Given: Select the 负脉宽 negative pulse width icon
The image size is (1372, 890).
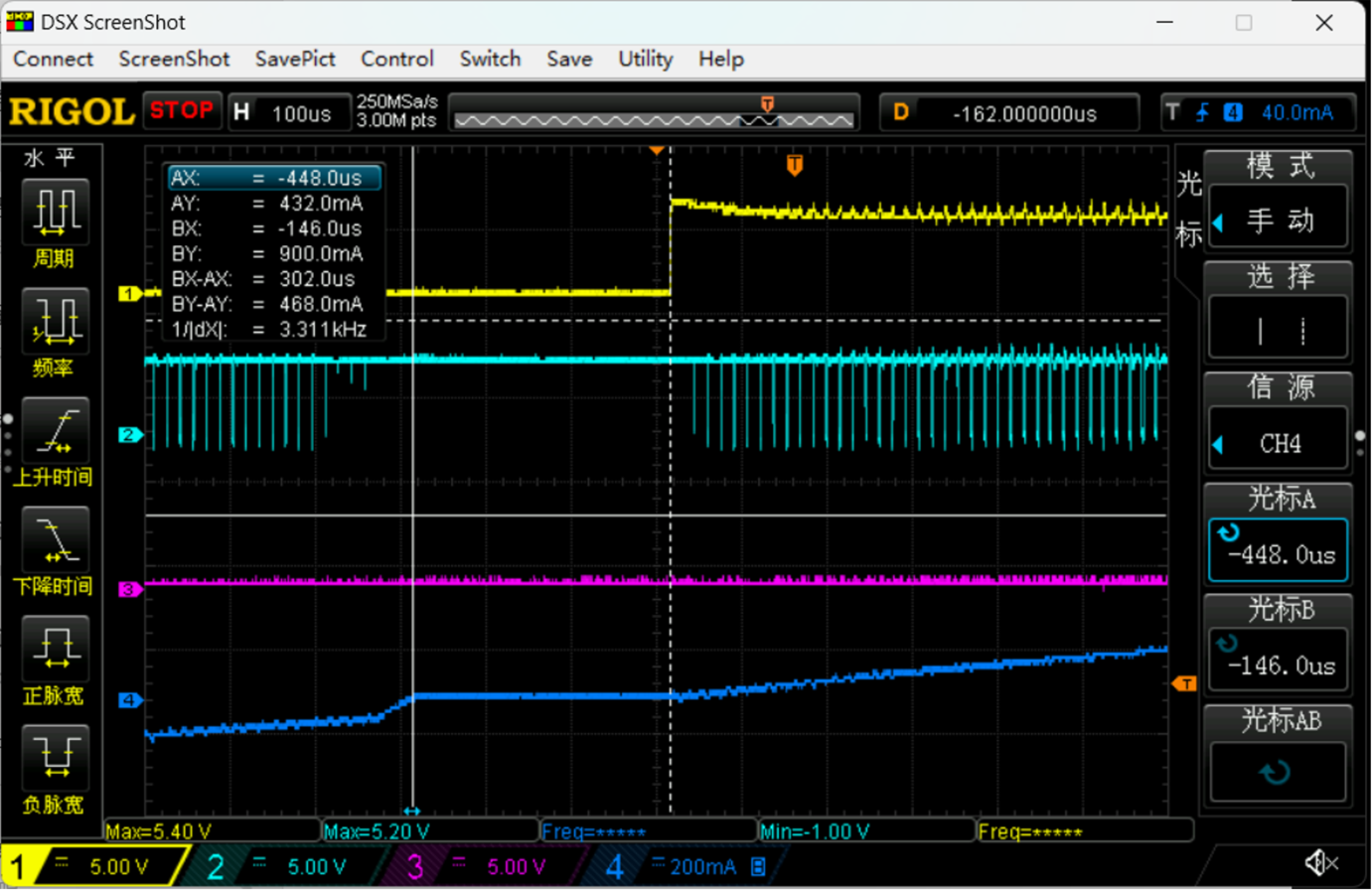Looking at the screenshot, I should coord(56,758).
